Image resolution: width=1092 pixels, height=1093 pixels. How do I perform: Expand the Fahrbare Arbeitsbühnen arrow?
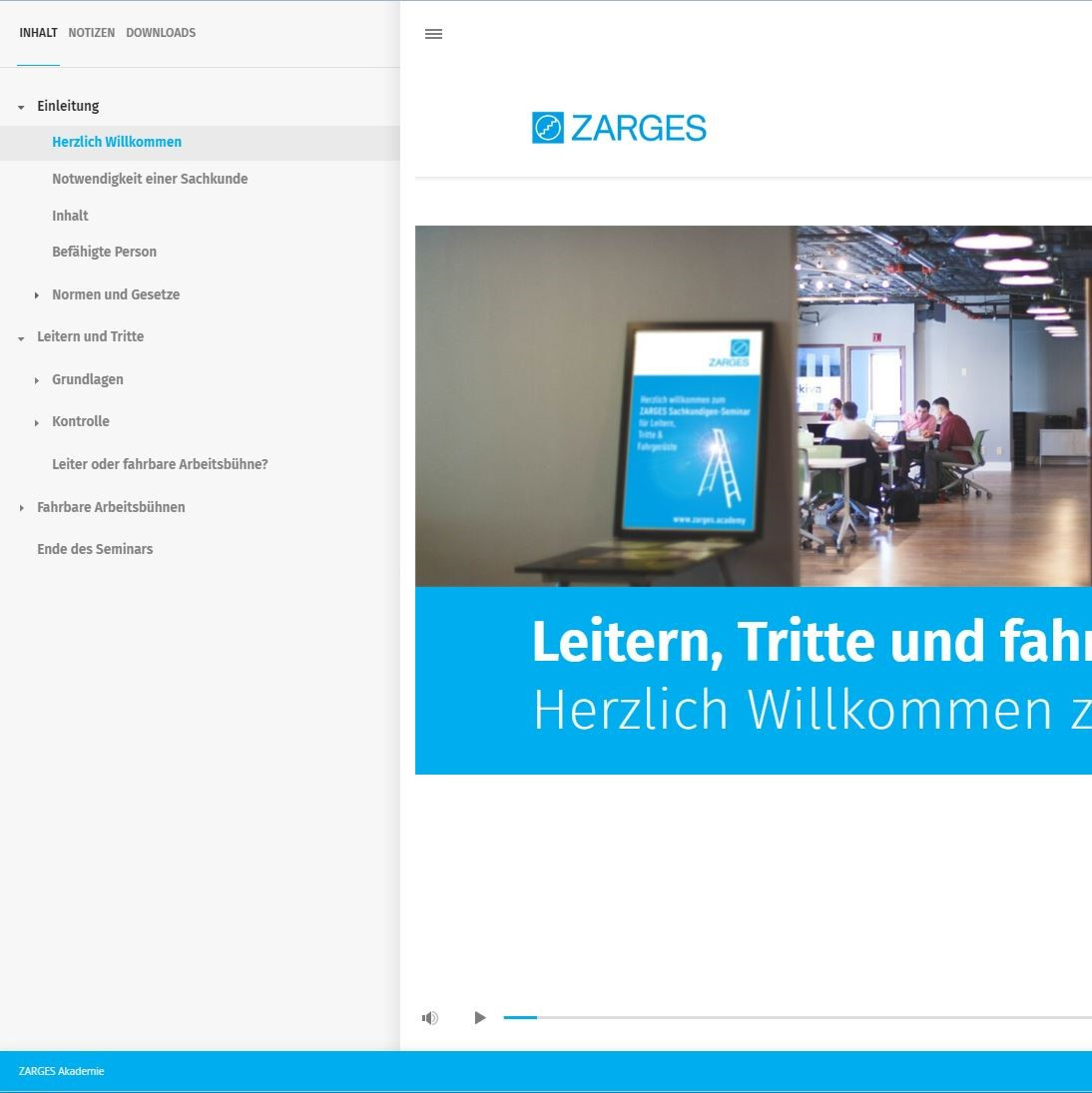22,508
